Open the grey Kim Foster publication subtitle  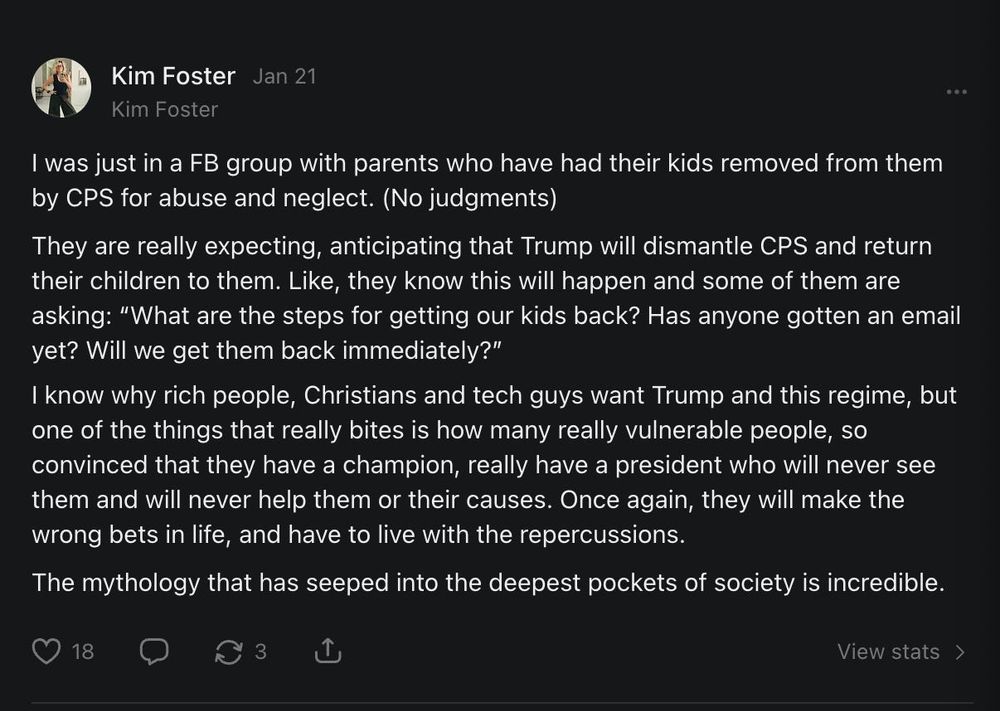pos(164,109)
